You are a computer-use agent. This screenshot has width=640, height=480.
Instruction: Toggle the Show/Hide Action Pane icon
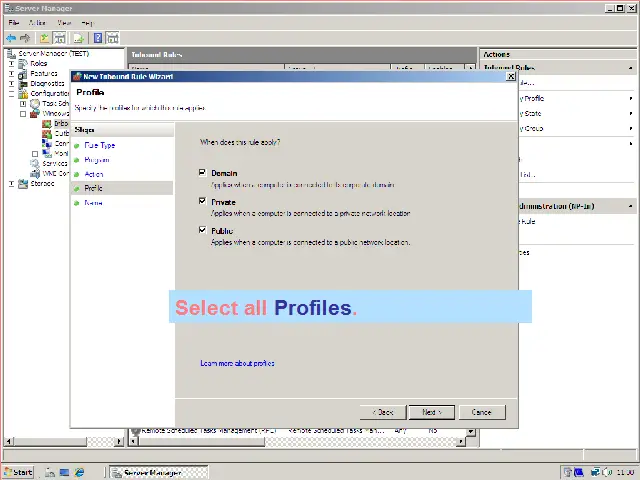pos(113,38)
